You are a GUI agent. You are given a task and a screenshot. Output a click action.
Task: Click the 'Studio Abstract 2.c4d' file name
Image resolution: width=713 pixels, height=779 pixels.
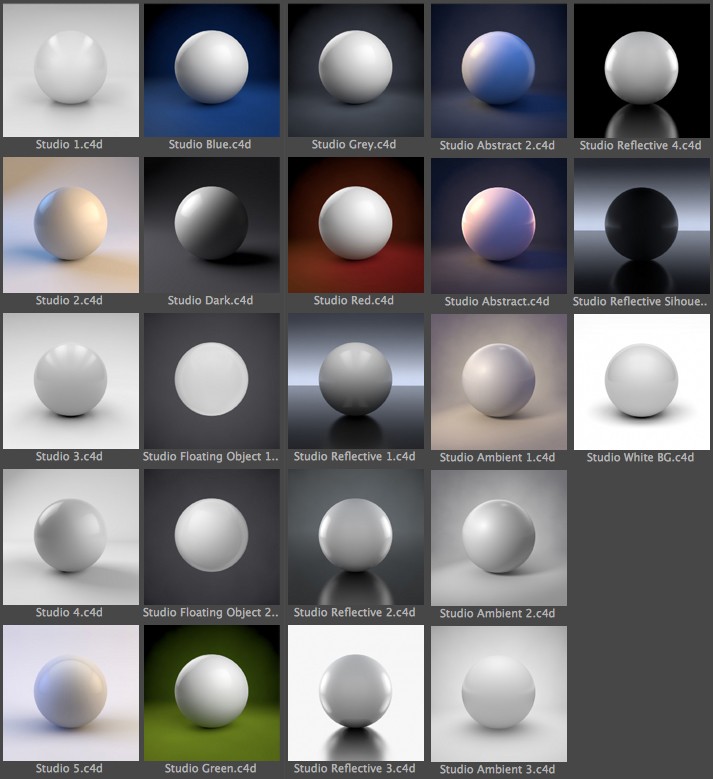[497, 146]
